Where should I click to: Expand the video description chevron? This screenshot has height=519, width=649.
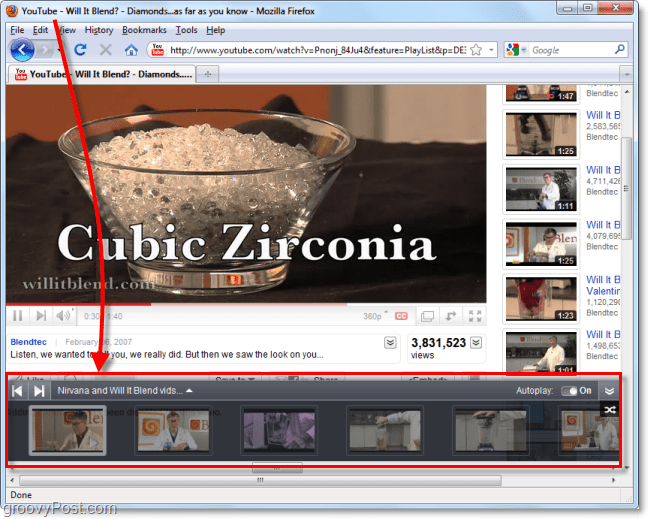point(390,343)
